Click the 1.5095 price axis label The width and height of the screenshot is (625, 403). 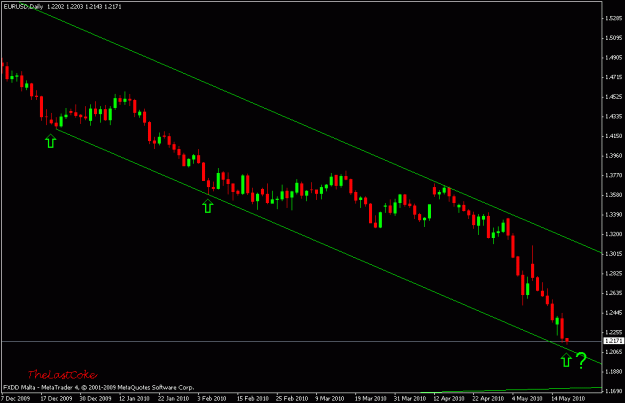613,38
